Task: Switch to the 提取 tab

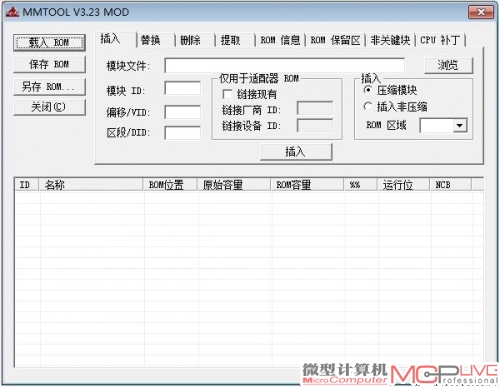Action: (x=235, y=41)
